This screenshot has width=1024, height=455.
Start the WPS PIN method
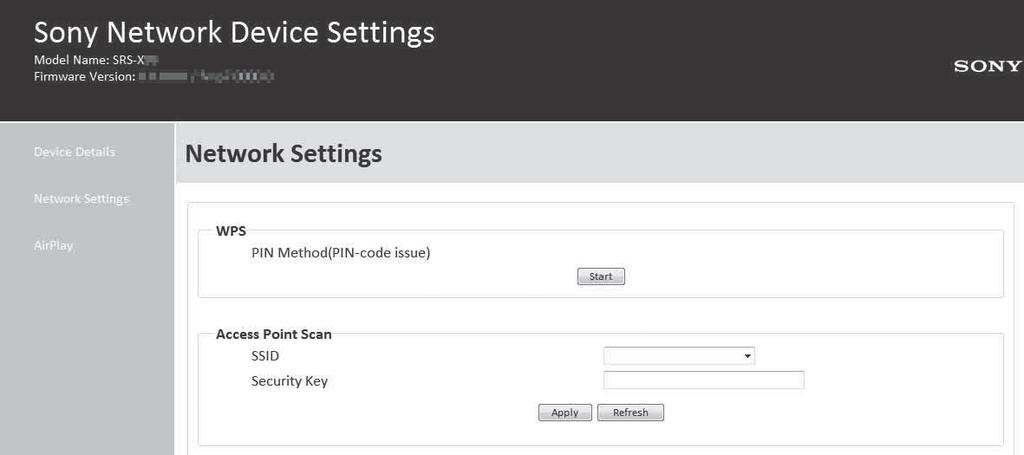[x=601, y=276]
